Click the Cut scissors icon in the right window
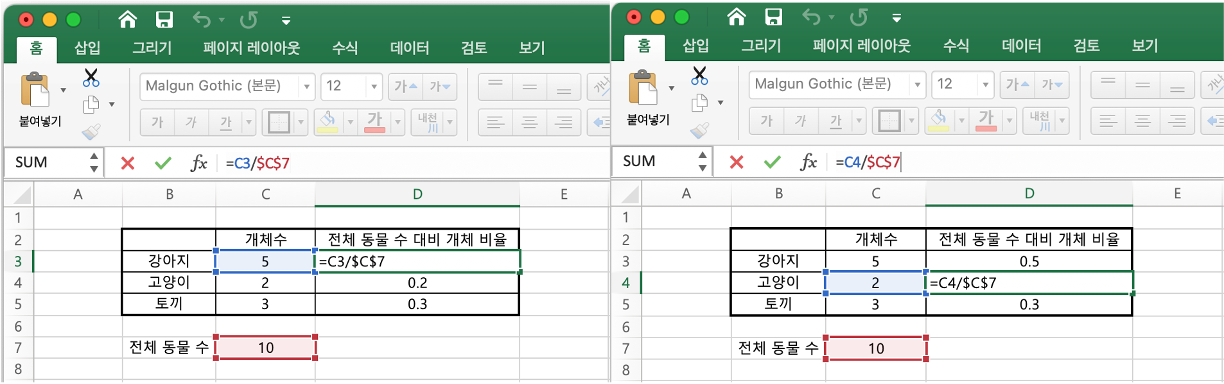 point(699,75)
